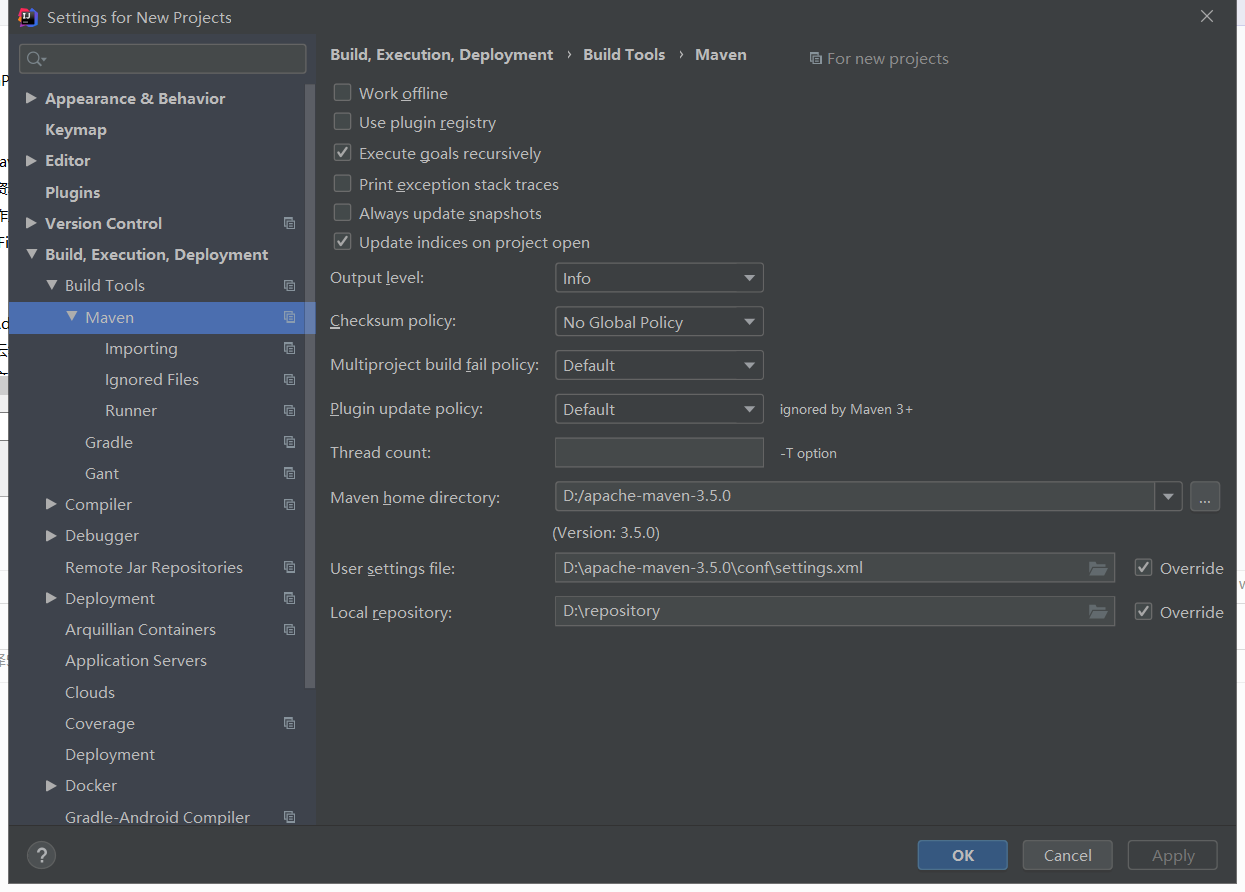
Task: Click the per-project icon next to Remote Jar Repositories
Action: pyautogui.click(x=289, y=567)
